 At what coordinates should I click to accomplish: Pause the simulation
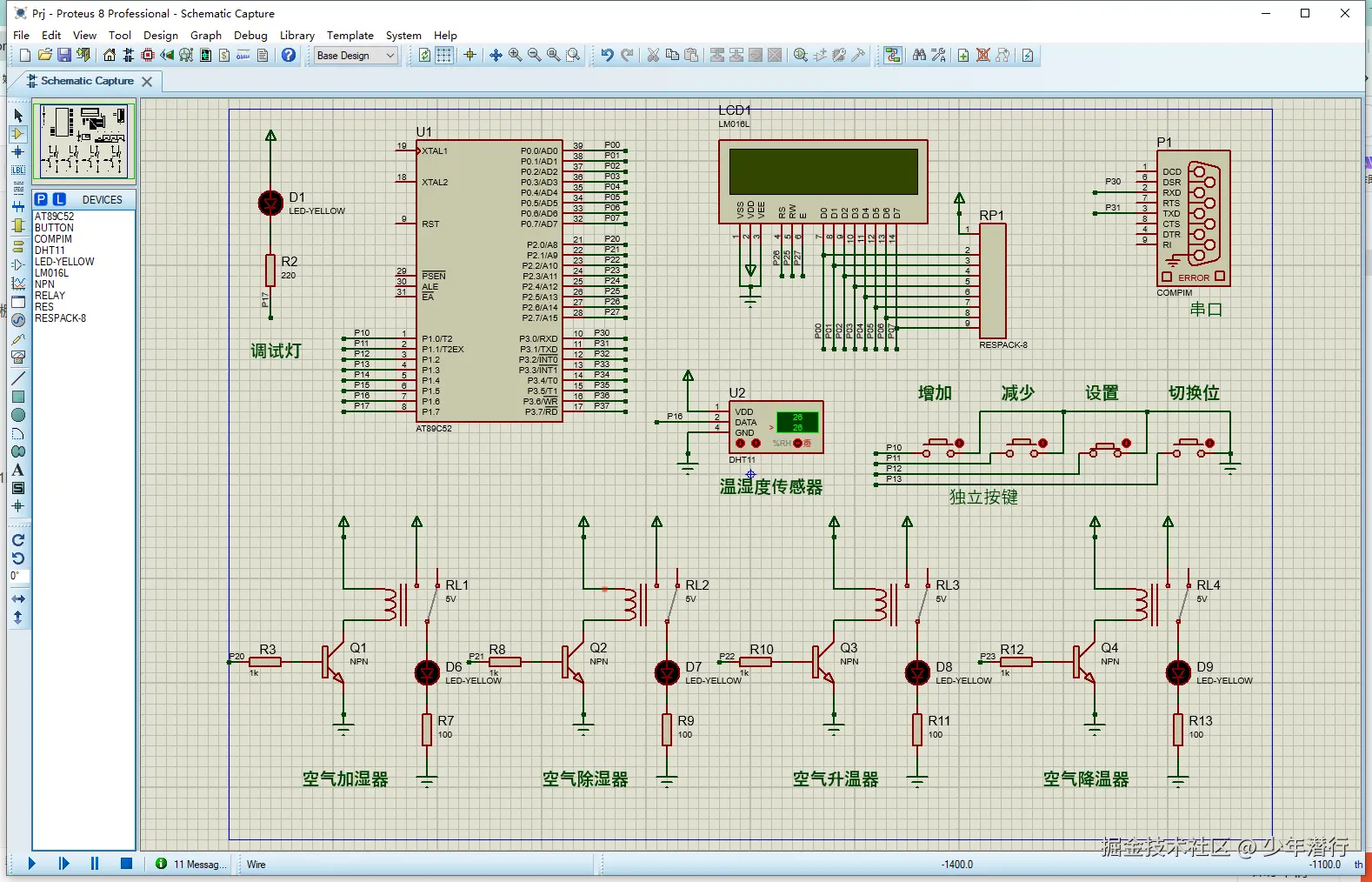click(95, 864)
